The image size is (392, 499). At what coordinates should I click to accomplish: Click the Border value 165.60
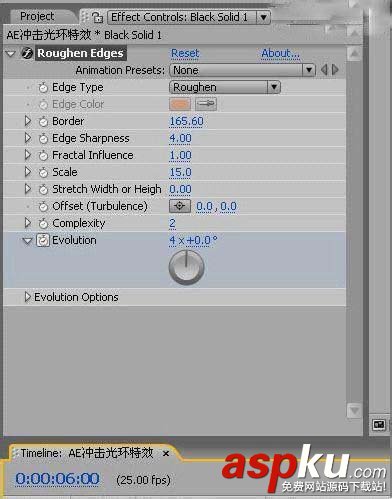[x=186, y=122]
